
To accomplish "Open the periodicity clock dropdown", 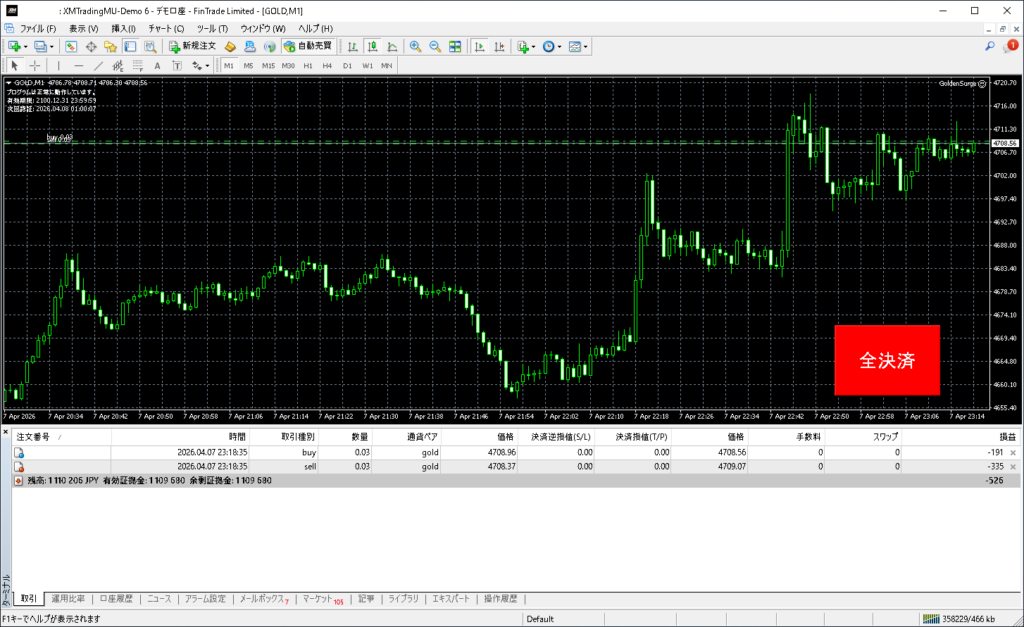I will point(552,46).
